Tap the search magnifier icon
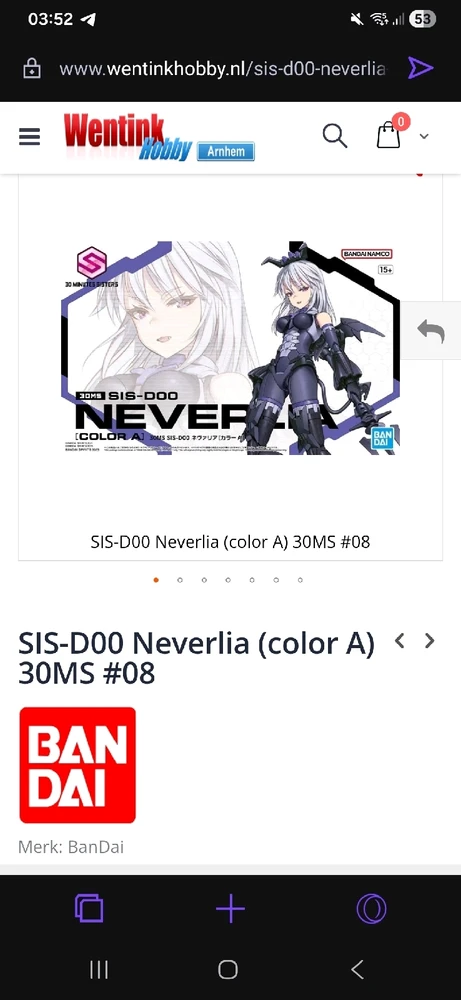The image size is (461, 1000). [335, 136]
